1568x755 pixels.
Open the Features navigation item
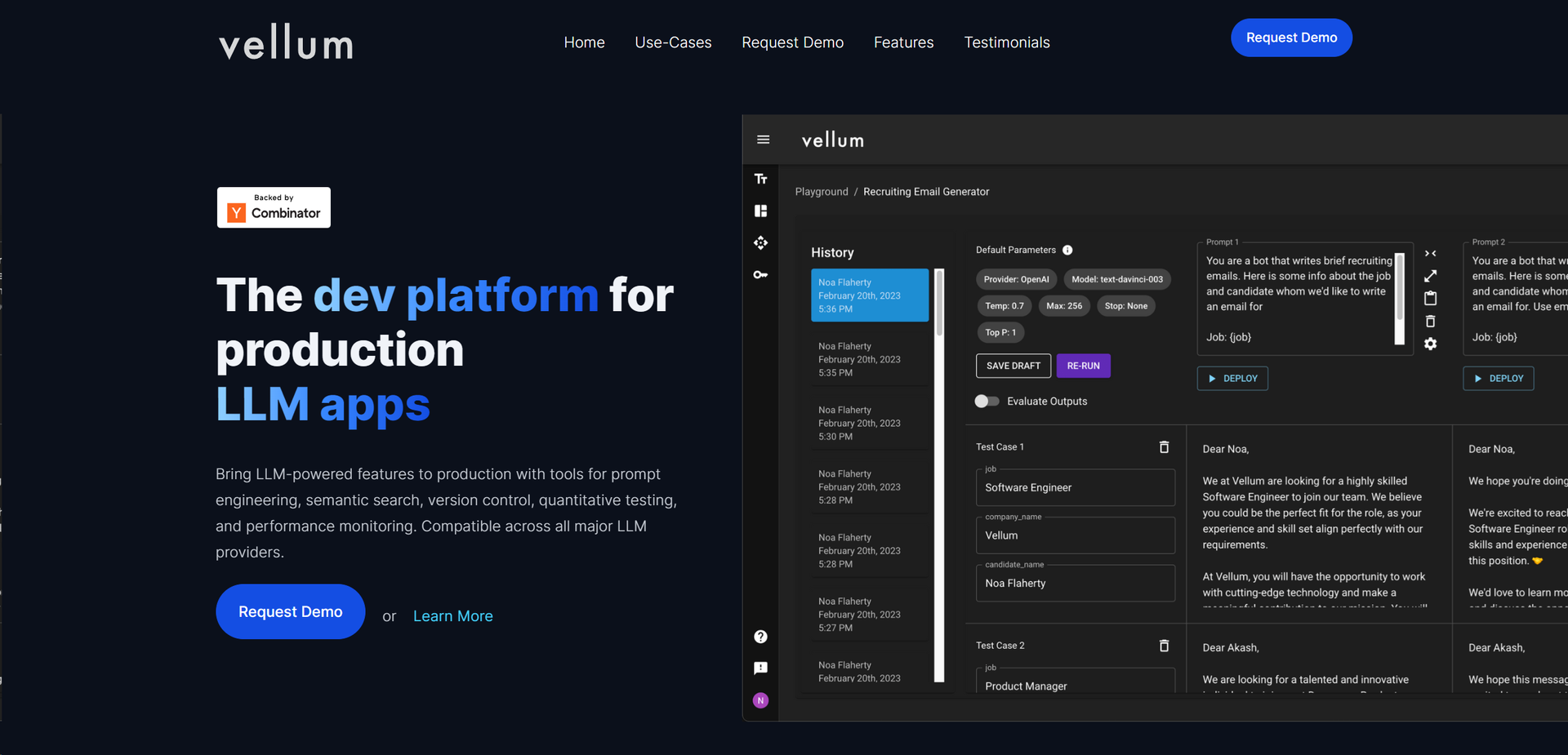click(x=903, y=42)
